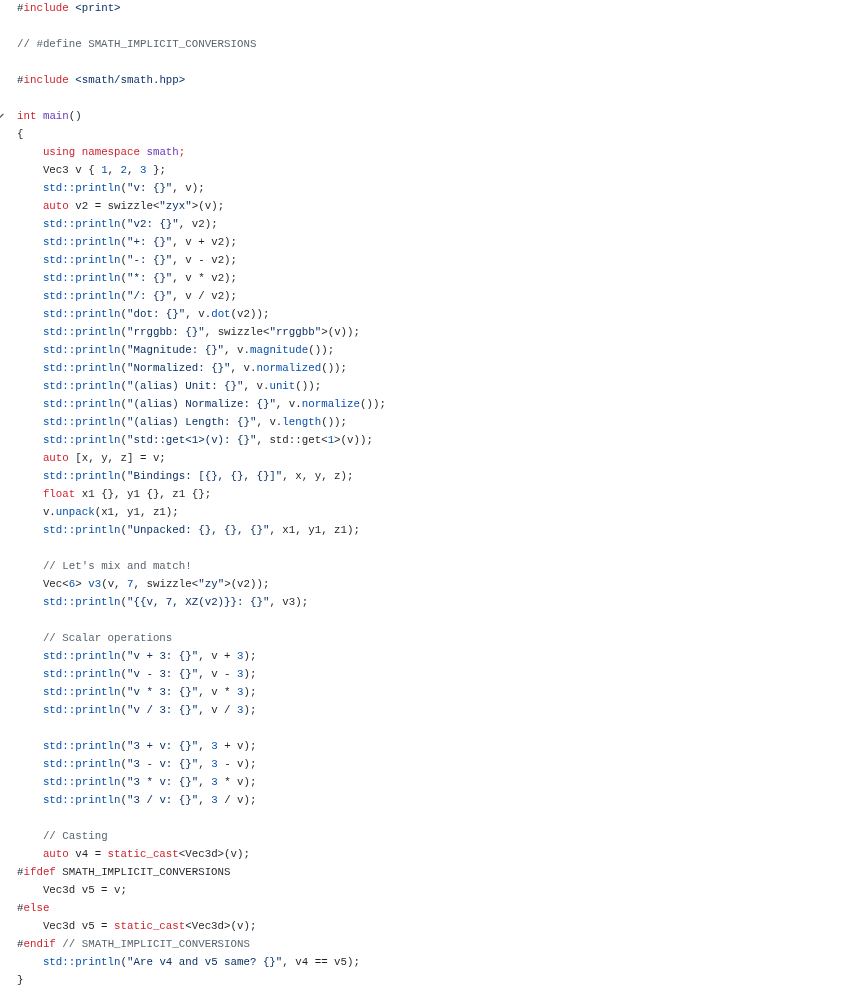Screen dimensions: 850x990
Task: Click the '// Scalar operations' comment
Action: [107, 638]
